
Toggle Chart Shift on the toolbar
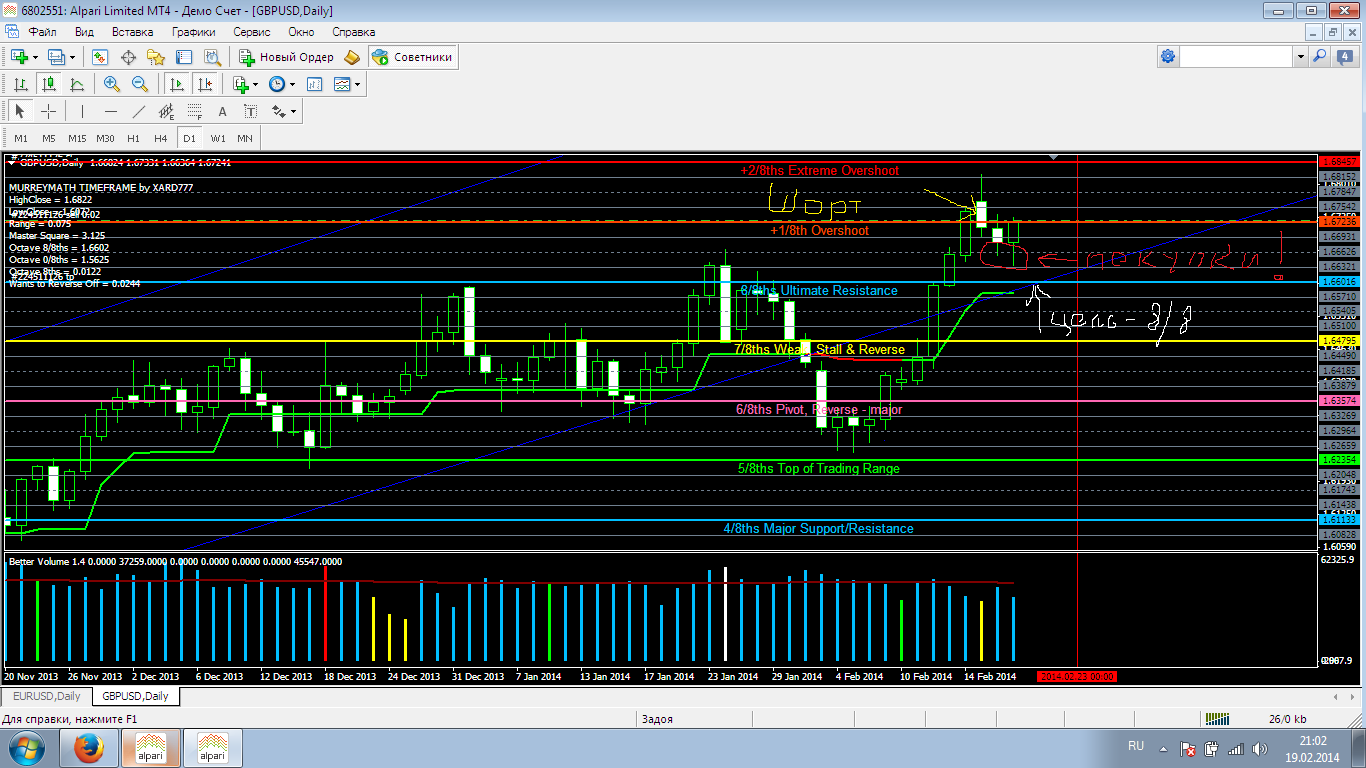[205, 85]
